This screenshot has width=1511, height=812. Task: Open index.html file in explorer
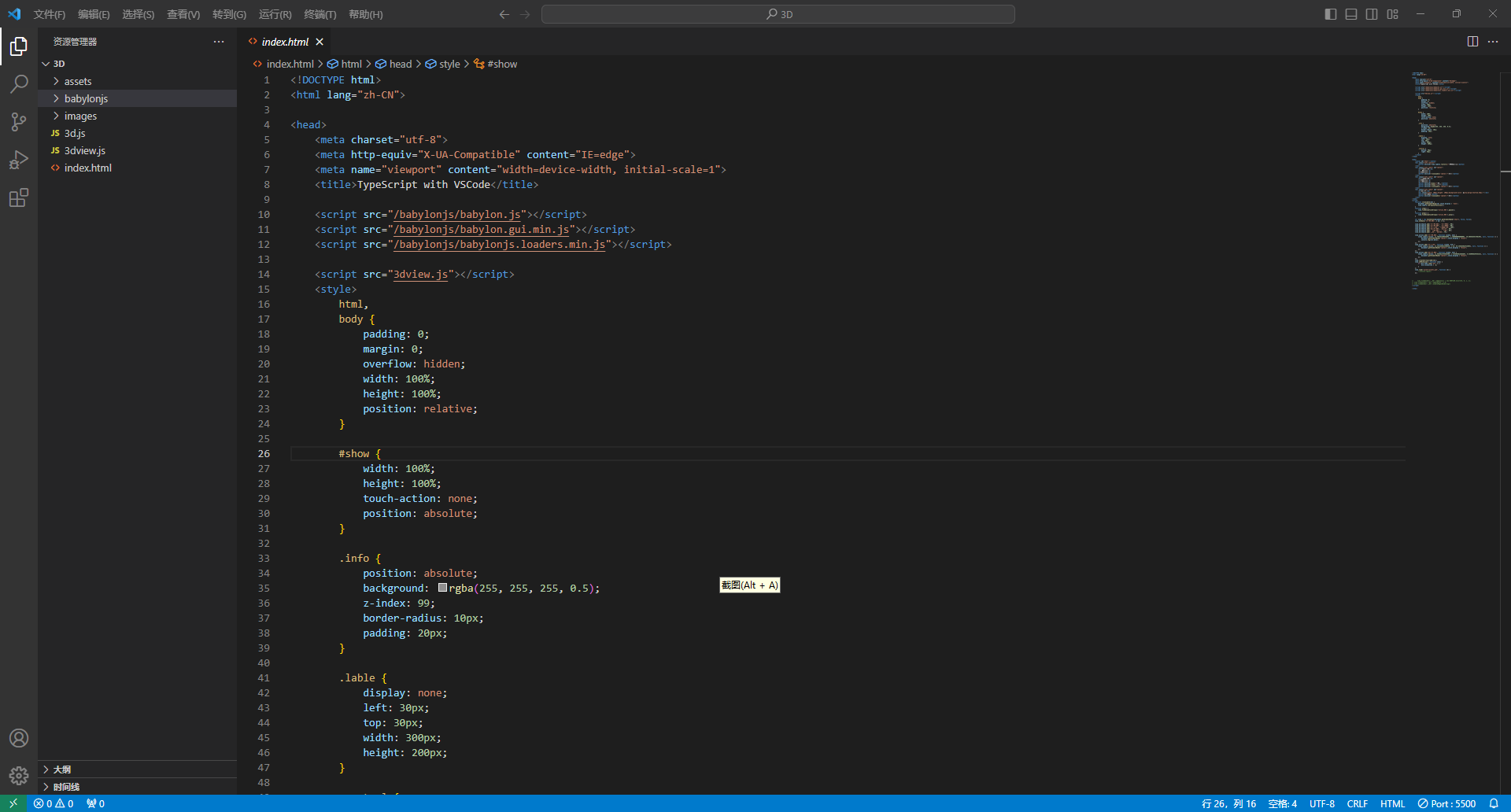coord(138,168)
